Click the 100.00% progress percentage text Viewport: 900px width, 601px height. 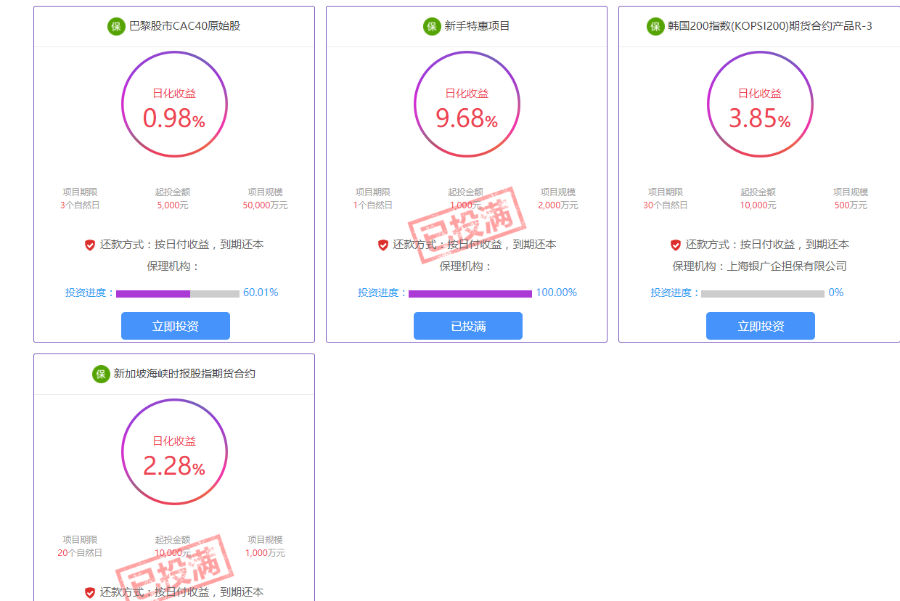click(556, 293)
